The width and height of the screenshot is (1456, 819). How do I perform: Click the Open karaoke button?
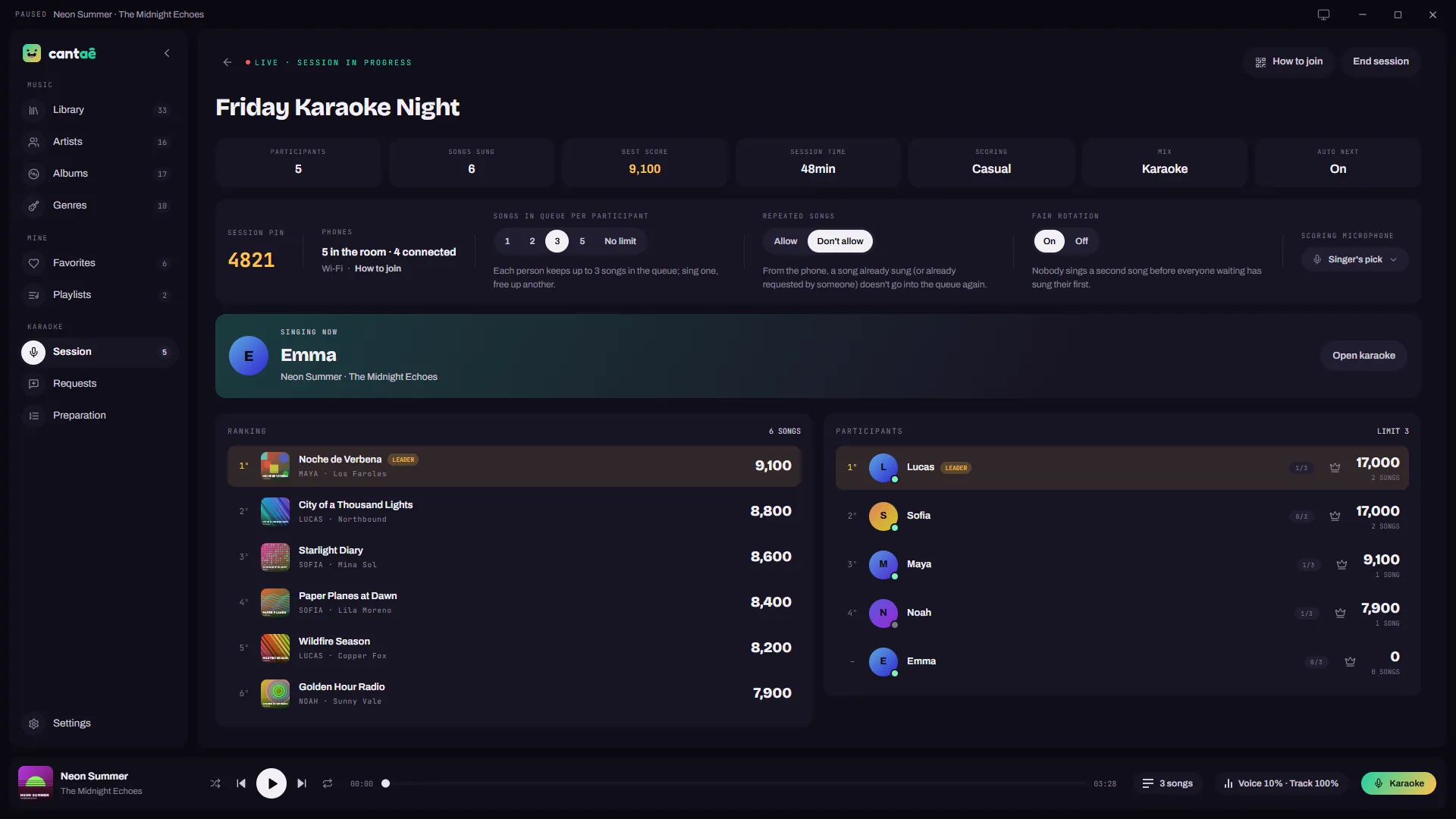[1363, 356]
